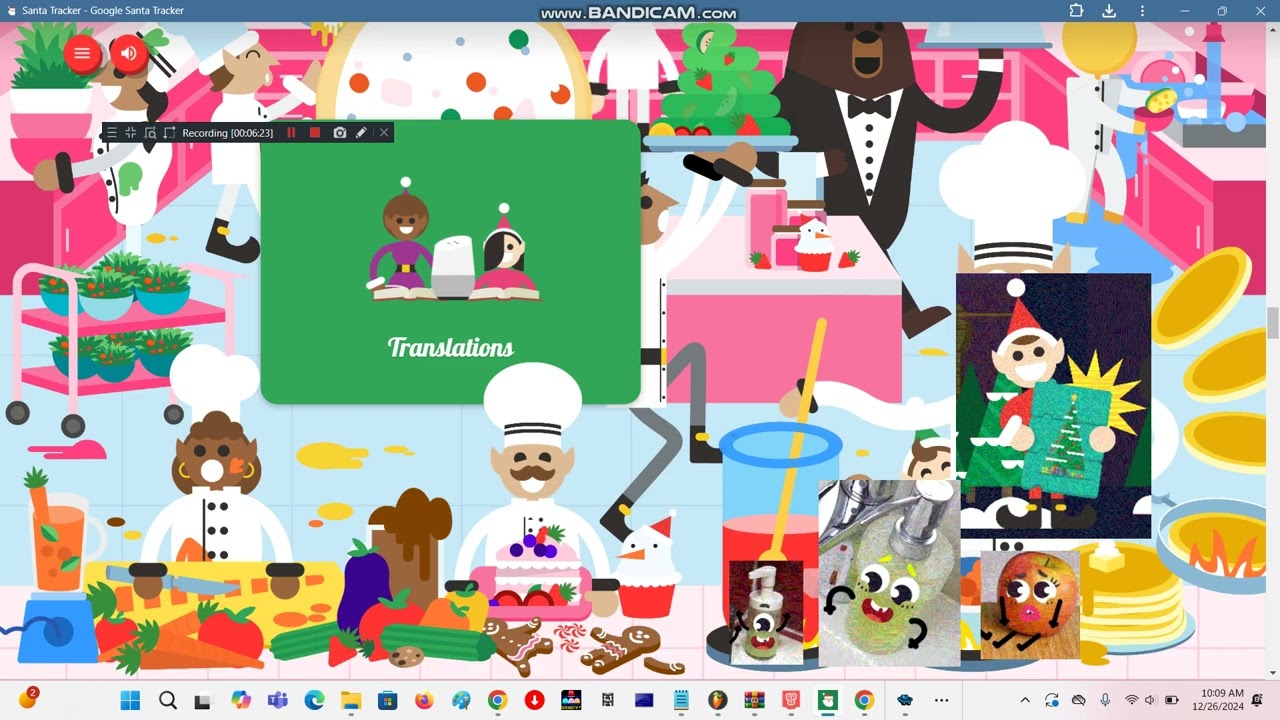The height and width of the screenshot is (720, 1280).
Task: Open the red hamburger menu in Santa Tracker
Action: [x=82, y=53]
